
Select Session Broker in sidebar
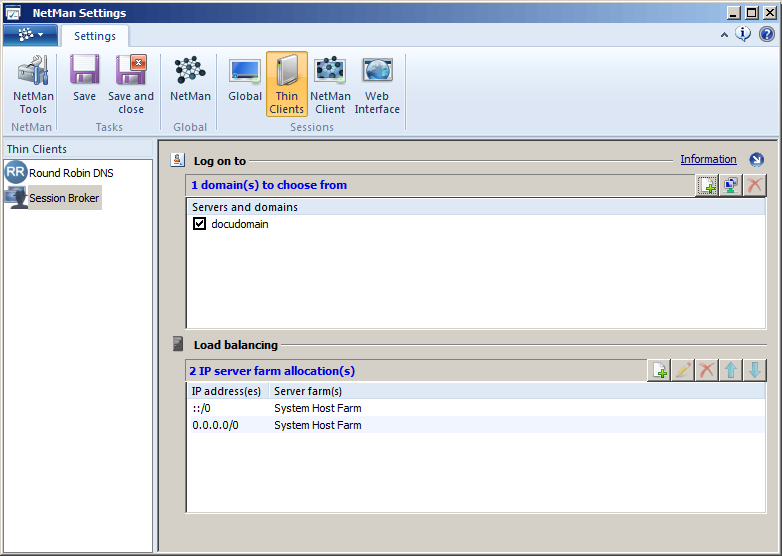[x=64, y=198]
